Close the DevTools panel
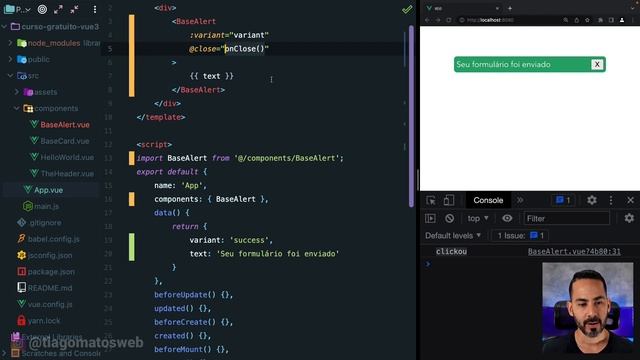This screenshot has height=360, width=640. (x=630, y=200)
